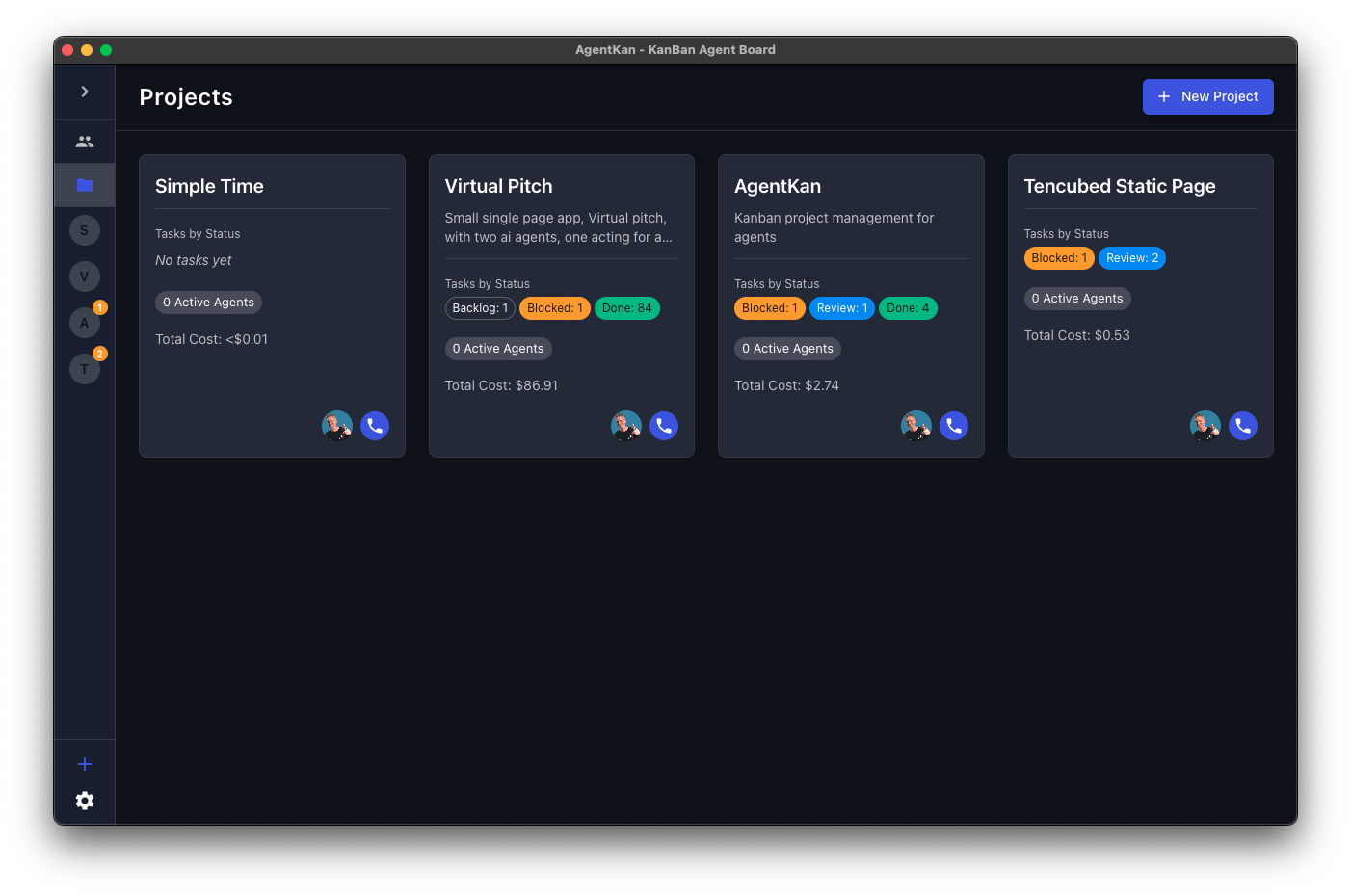This screenshot has height=896, width=1351.
Task: Expand the collapsed sidebar with the chevron
Action: pyautogui.click(x=84, y=92)
